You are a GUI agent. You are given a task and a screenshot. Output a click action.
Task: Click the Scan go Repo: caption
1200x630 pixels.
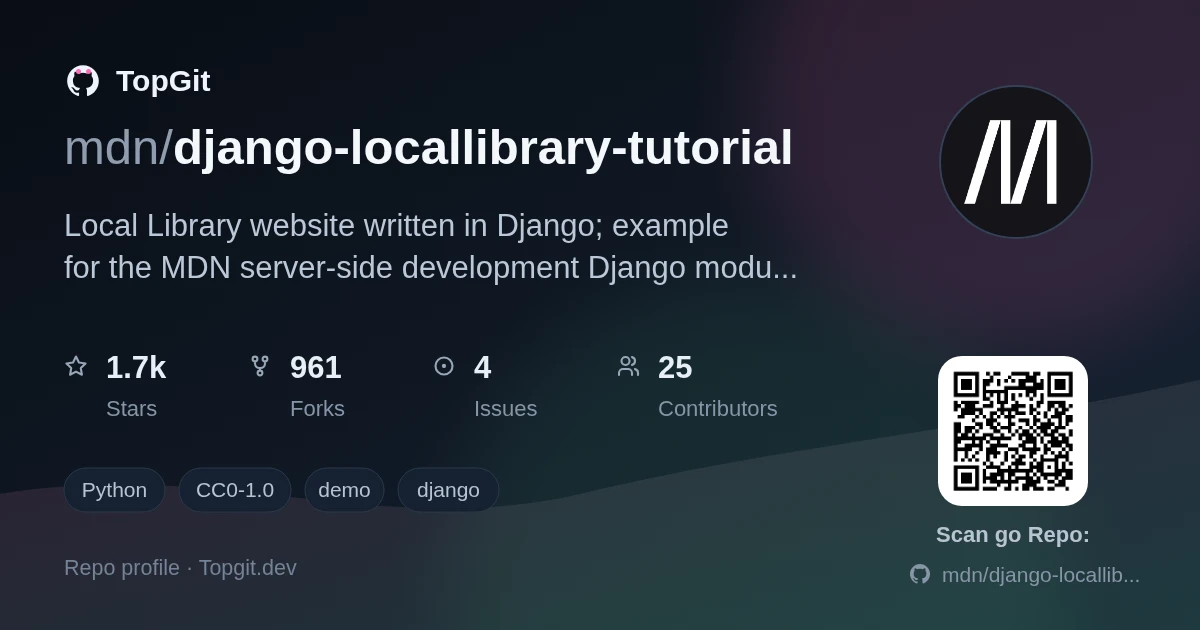click(1013, 535)
